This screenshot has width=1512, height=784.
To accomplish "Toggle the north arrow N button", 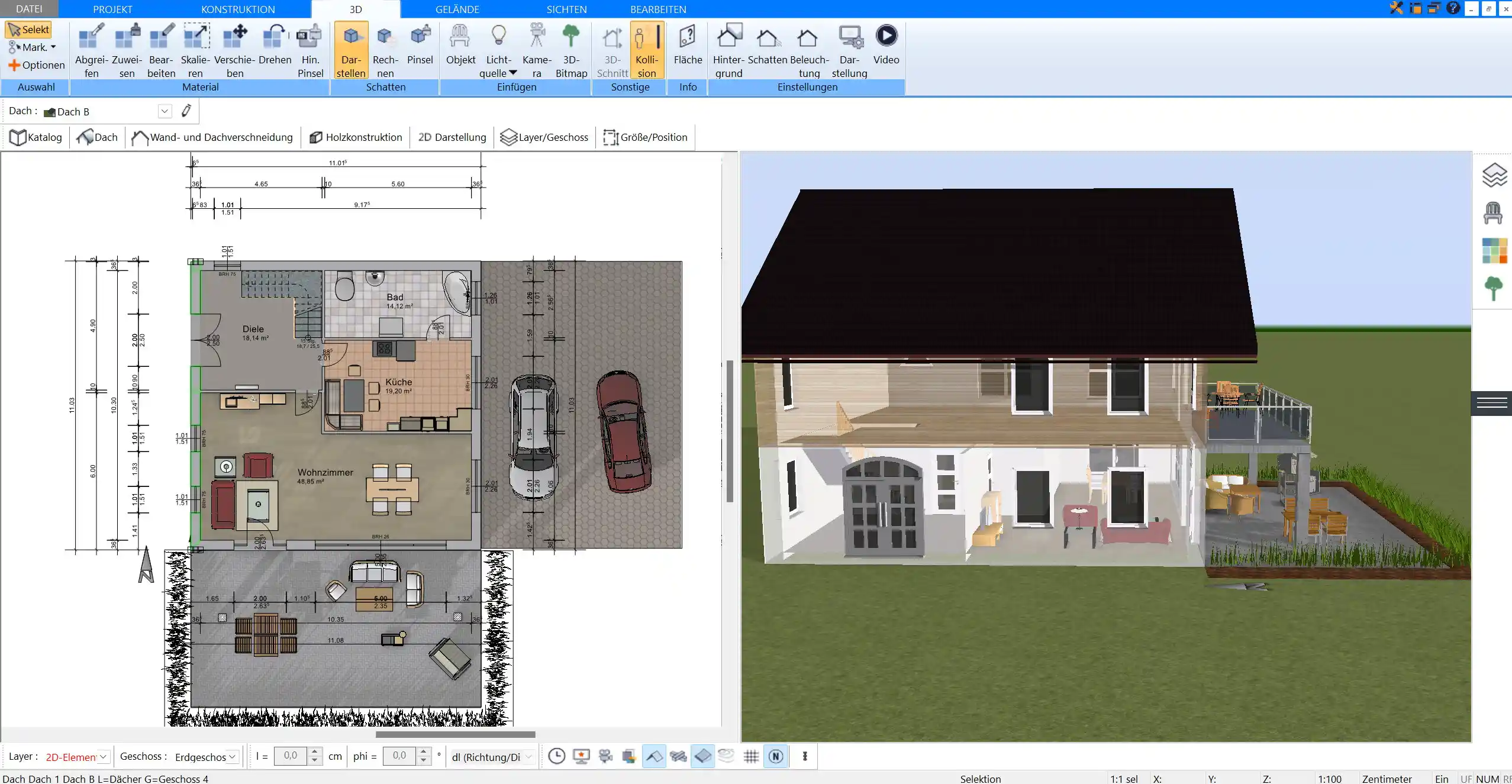I will coord(776,756).
